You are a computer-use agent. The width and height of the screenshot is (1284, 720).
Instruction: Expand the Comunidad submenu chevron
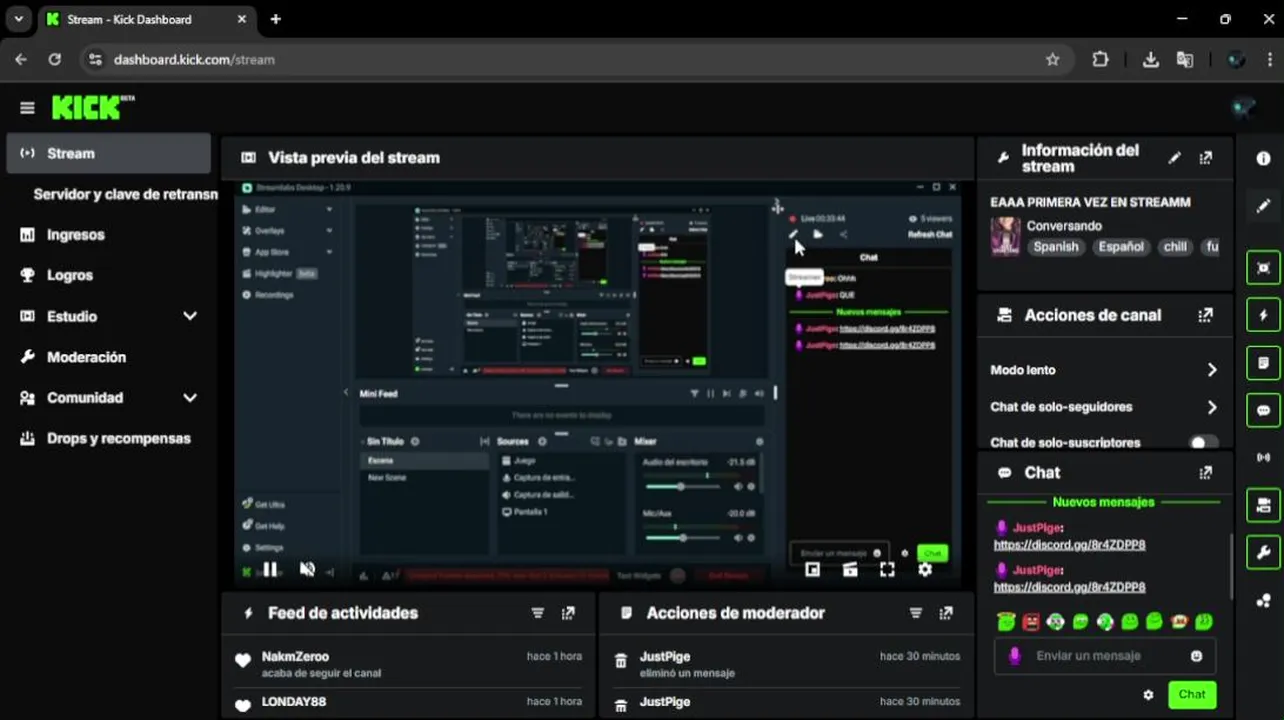coord(190,398)
